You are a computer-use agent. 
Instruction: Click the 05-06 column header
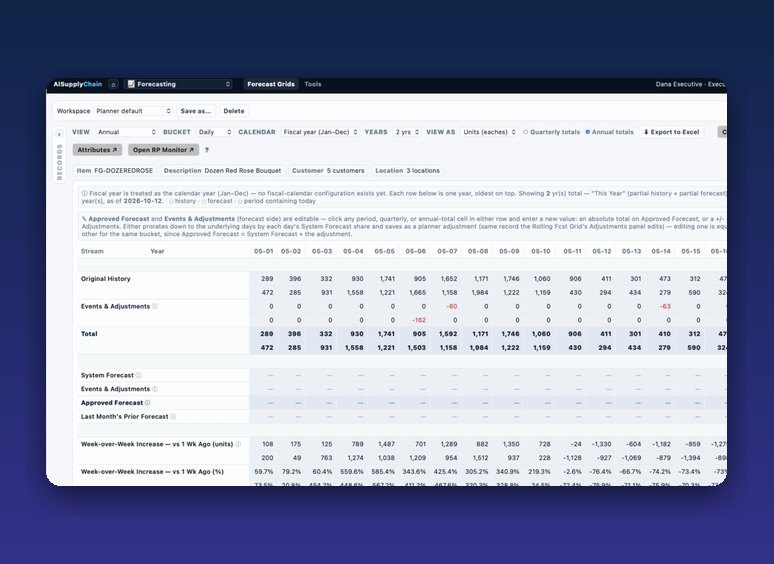pyautogui.click(x=416, y=251)
